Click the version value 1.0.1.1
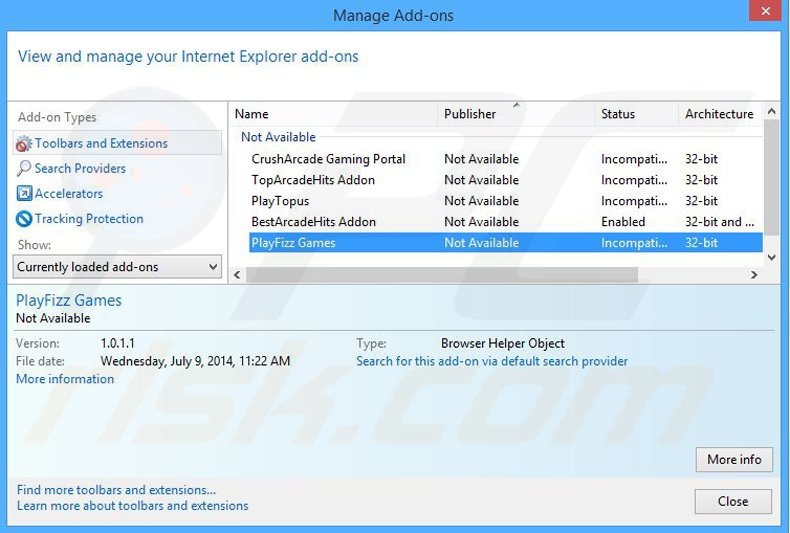This screenshot has height=533, width=790. [117, 343]
